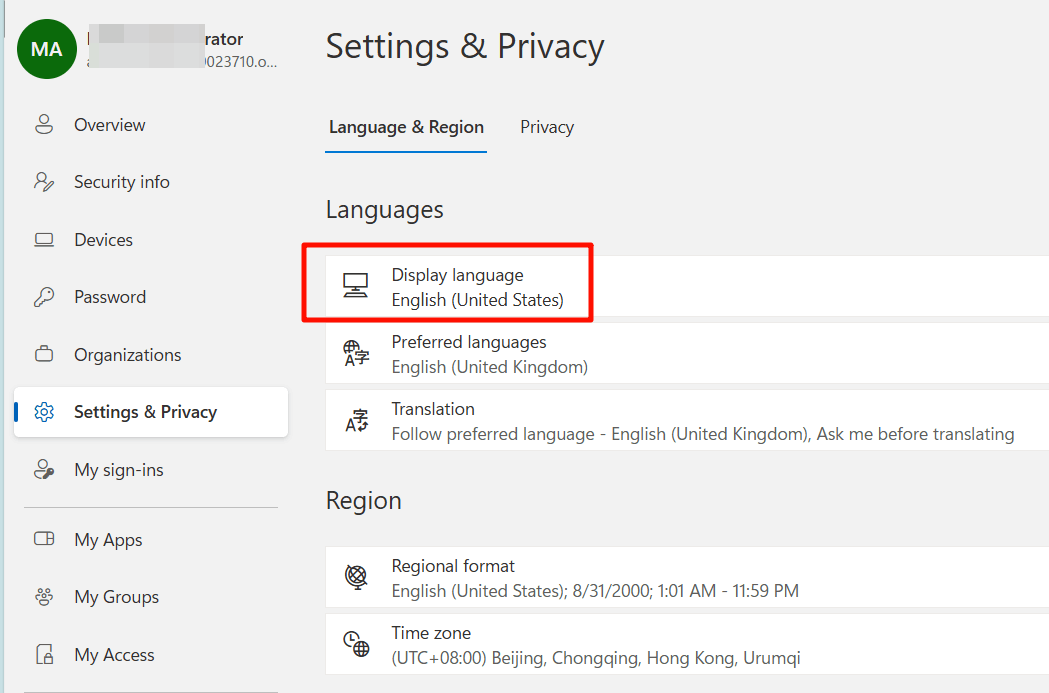Click the My Apps card icon
This screenshot has height=693, width=1049.
[x=44, y=539]
